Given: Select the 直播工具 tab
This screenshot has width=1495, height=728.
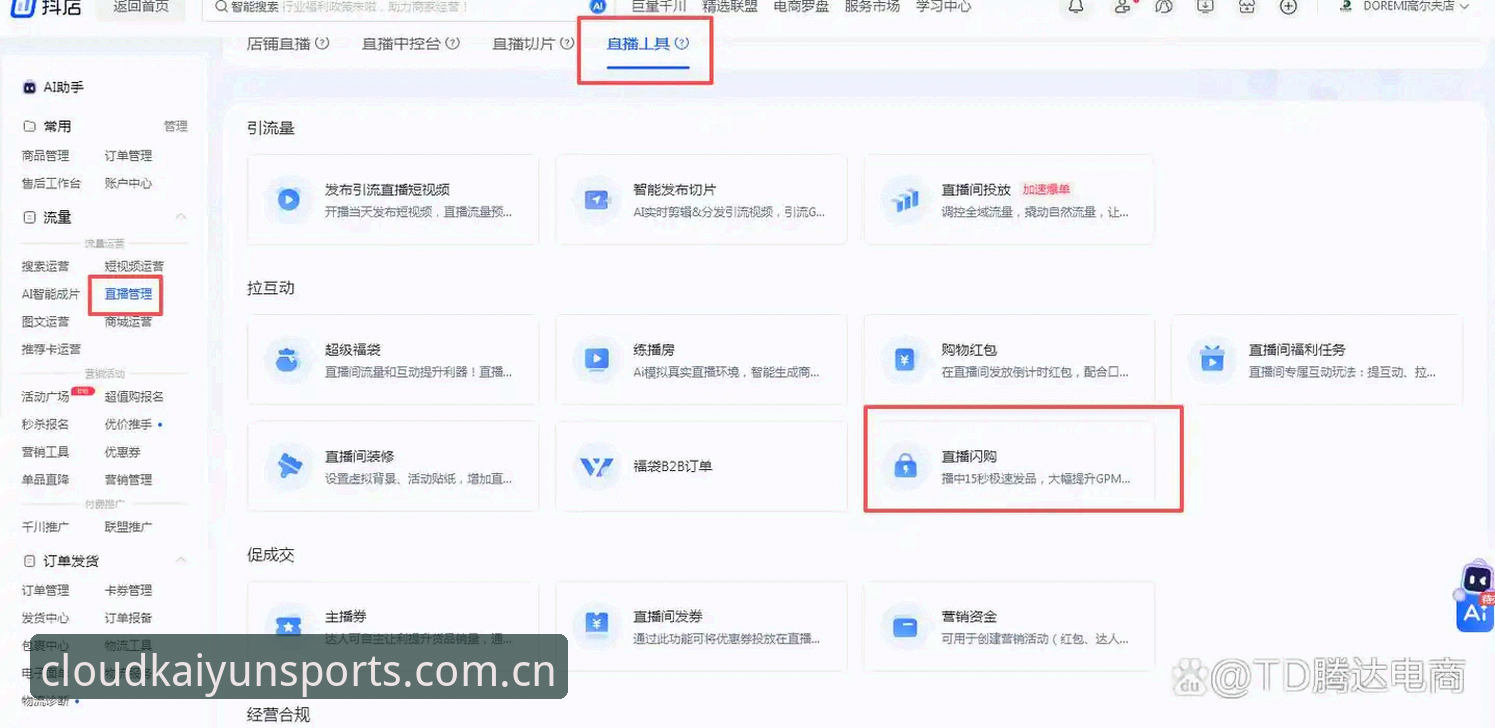Looking at the screenshot, I should point(638,44).
